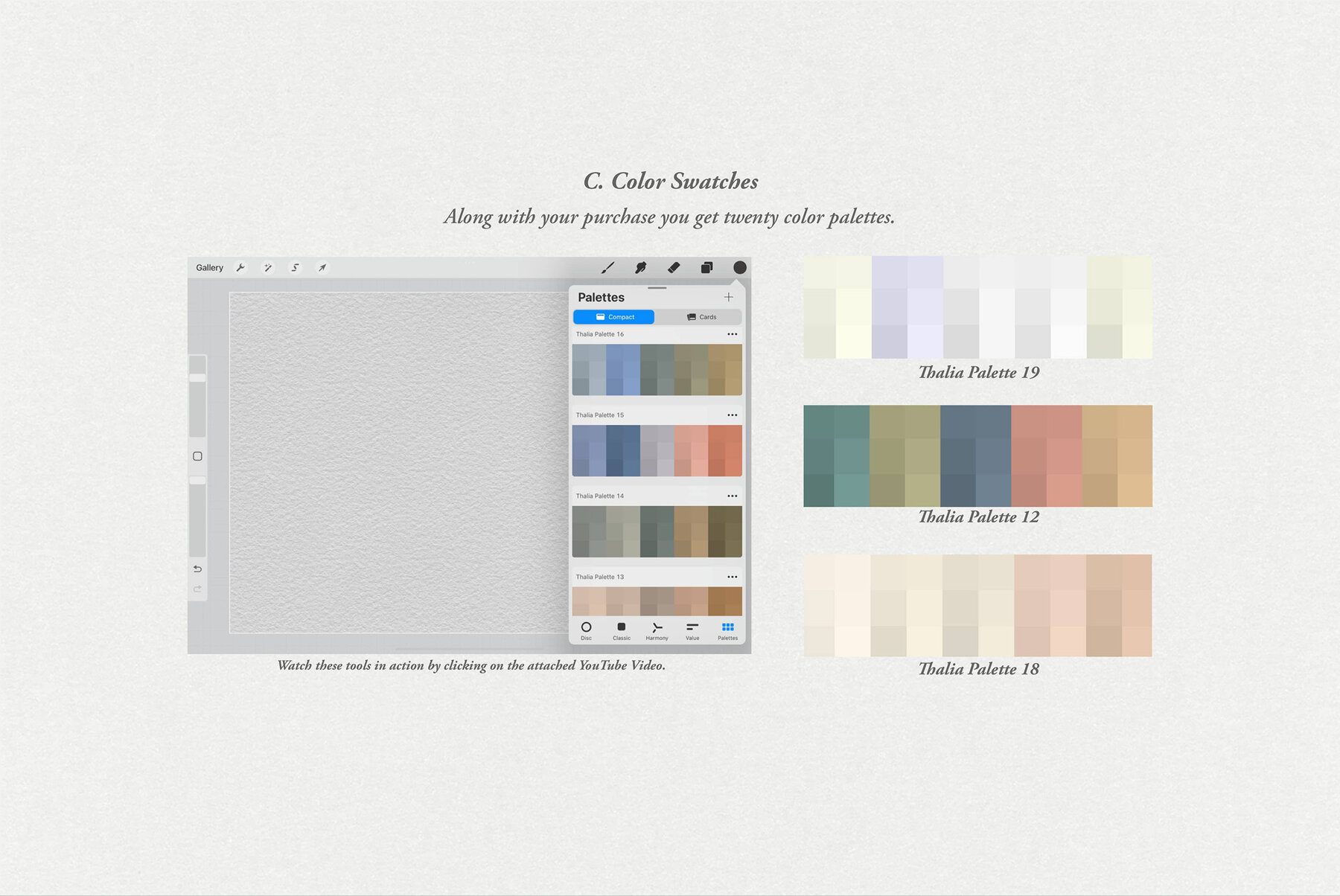Open the Selection tool
The height and width of the screenshot is (896, 1340).
[295, 268]
